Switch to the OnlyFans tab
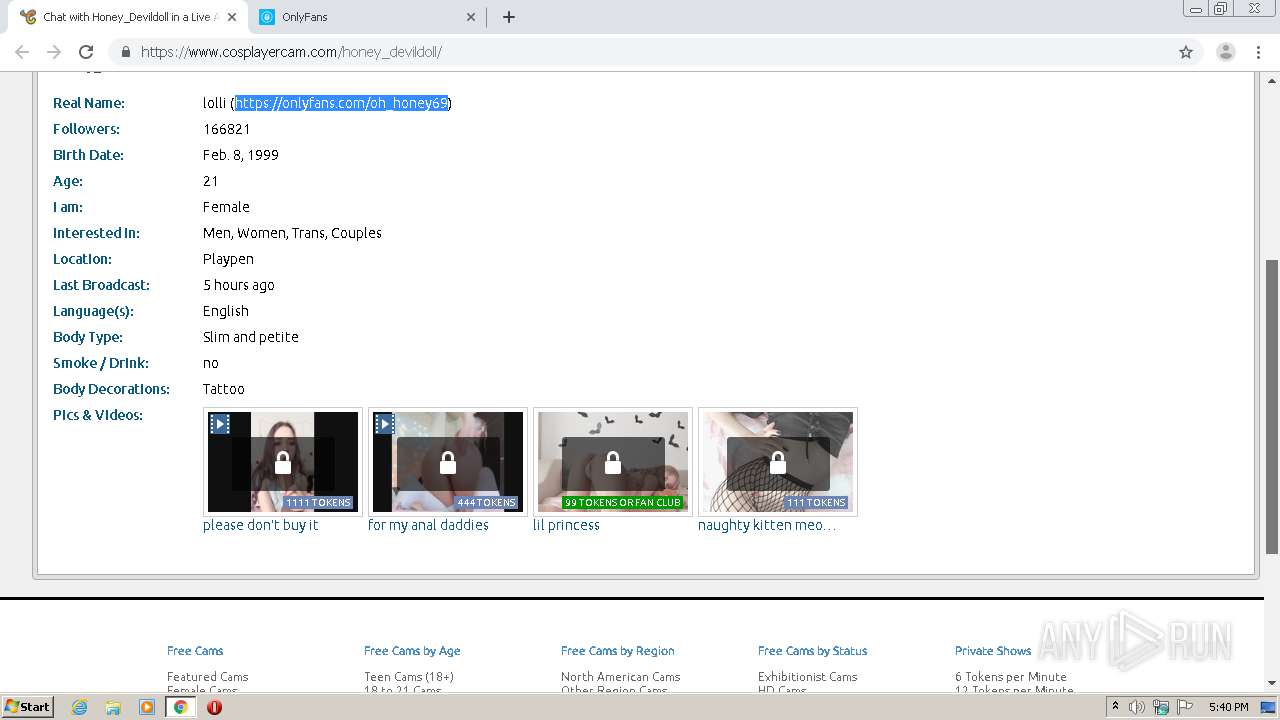Image resolution: width=1280 pixels, height=720 pixels. pyautogui.click(x=365, y=17)
